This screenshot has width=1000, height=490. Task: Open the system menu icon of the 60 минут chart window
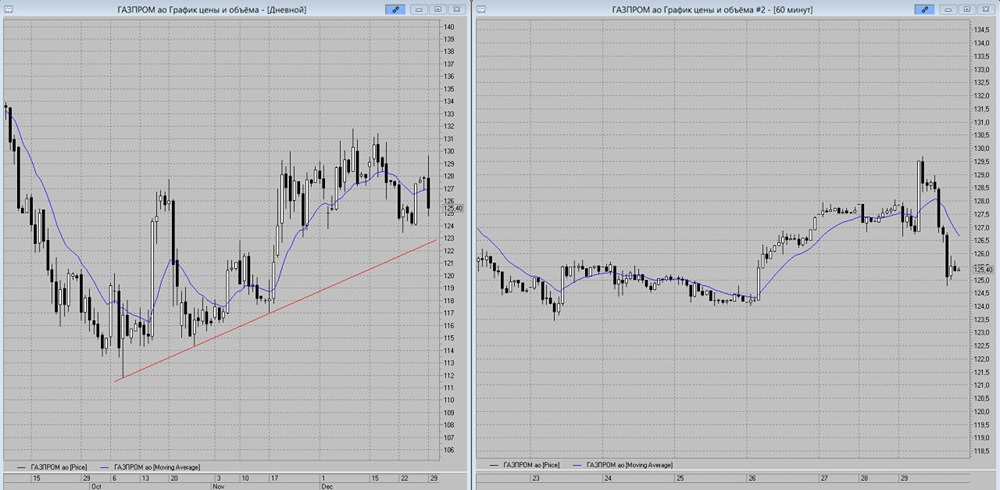point(481,9)
